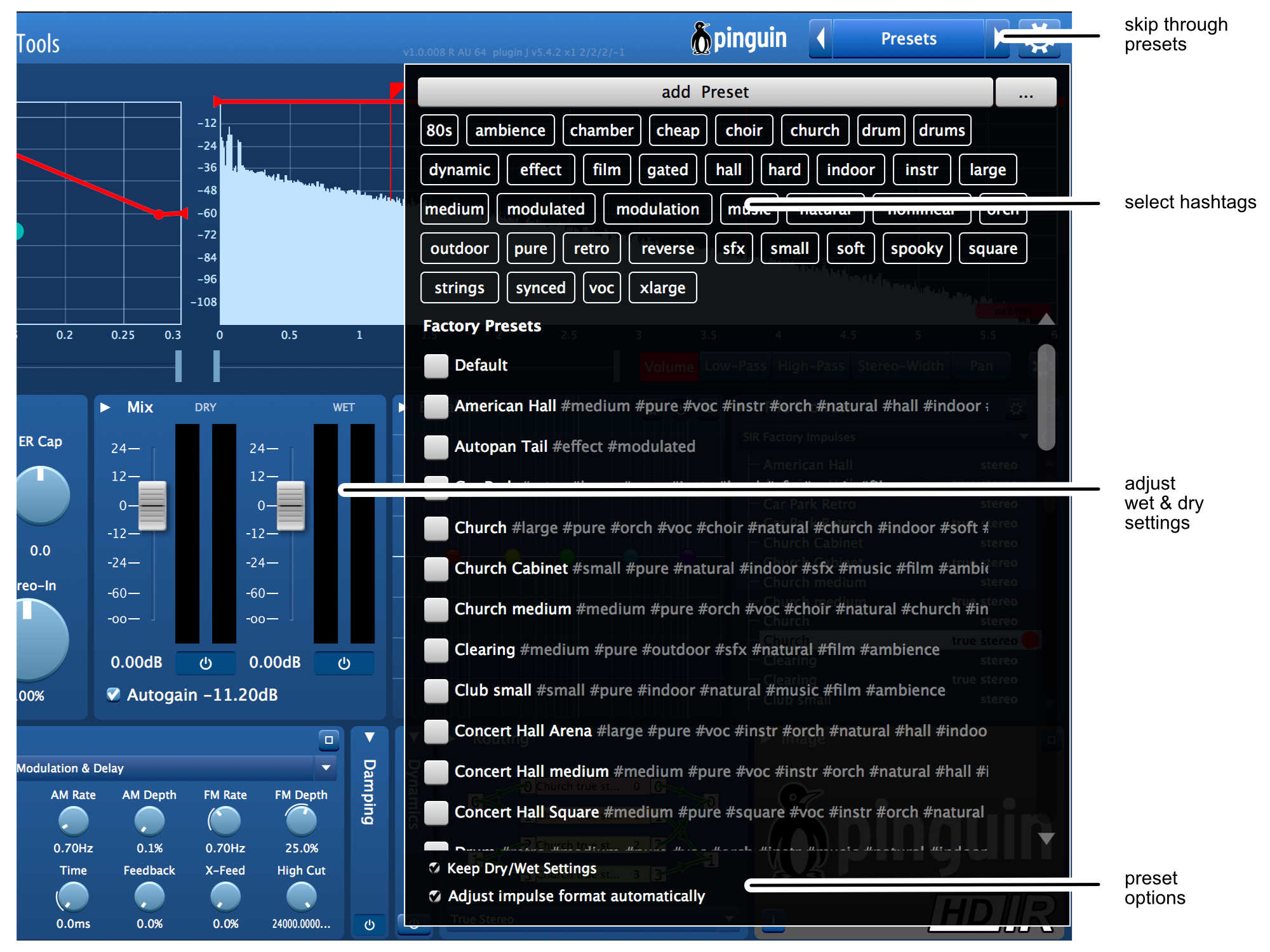Select the Autopan Tail preset checkbox
Image resolution: width=1270 pixels, height=952 pixels.
pyautogui.click(x=436, y=447)
